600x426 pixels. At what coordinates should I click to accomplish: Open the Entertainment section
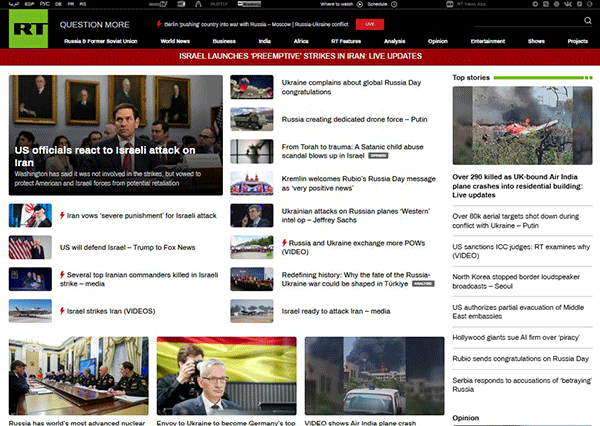pyautogui.click(x=488, y=41)
